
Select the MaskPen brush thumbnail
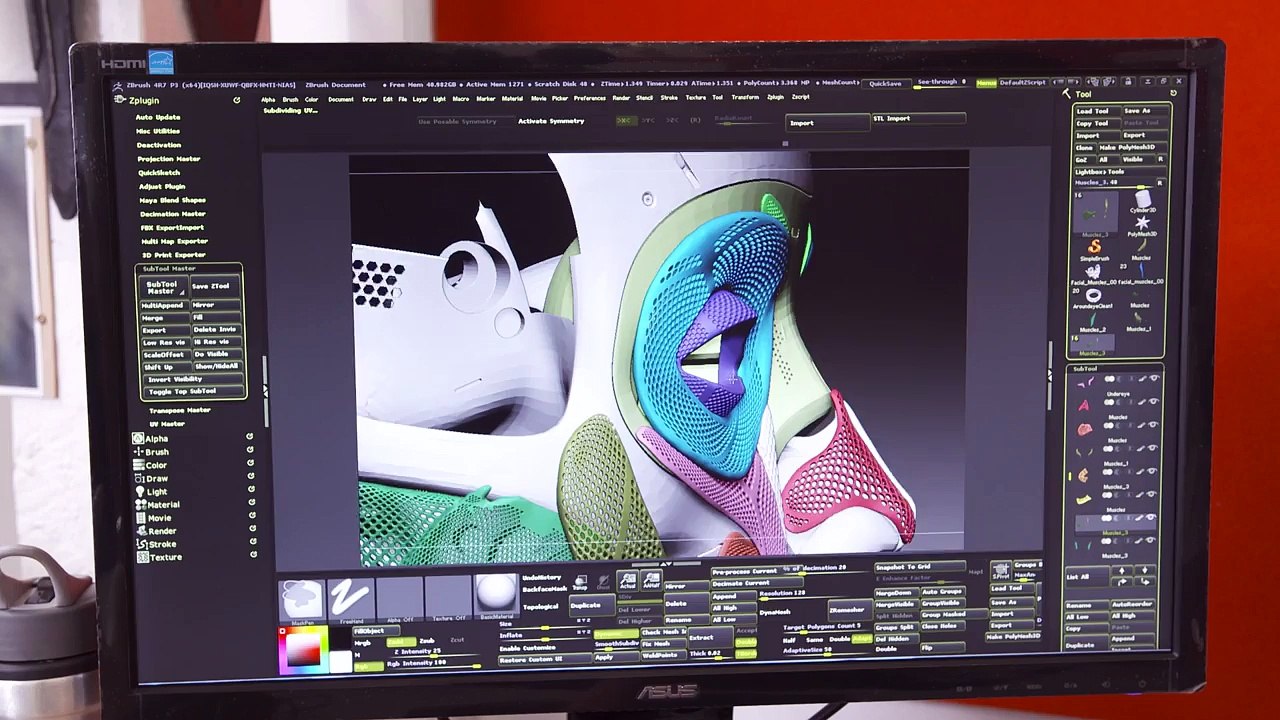pyautogui.click(x=302, y=598)
